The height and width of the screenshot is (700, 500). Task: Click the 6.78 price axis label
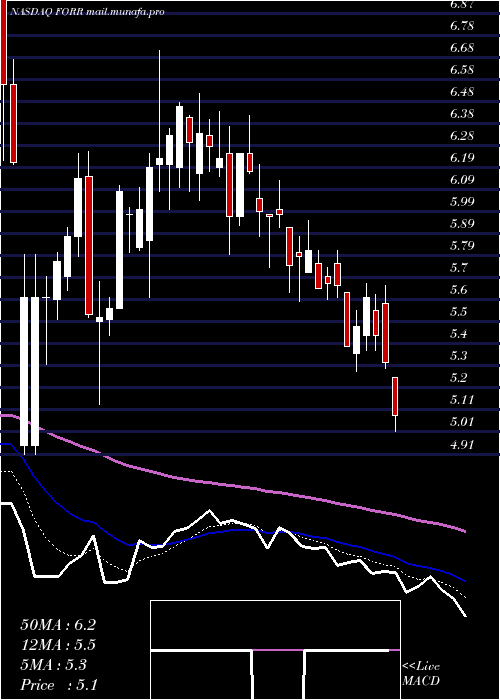462,26
